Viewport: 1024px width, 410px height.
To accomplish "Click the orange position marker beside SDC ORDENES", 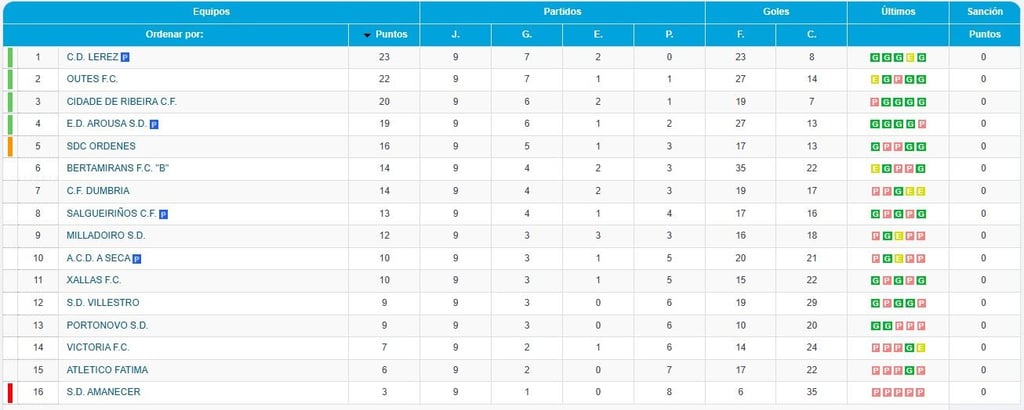I will click(x=10, y=146).
